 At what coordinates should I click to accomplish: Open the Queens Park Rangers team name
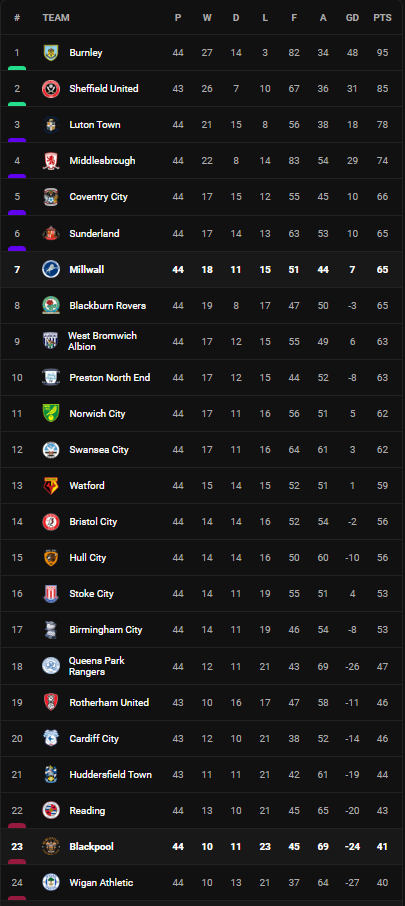[x=96, y=666]
